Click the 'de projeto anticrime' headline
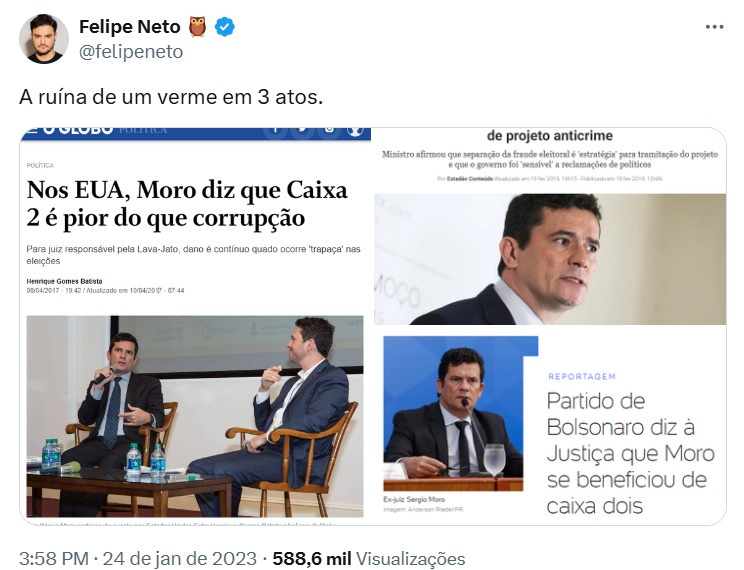This screenshot has height=570, width=744. click(550, 136)
